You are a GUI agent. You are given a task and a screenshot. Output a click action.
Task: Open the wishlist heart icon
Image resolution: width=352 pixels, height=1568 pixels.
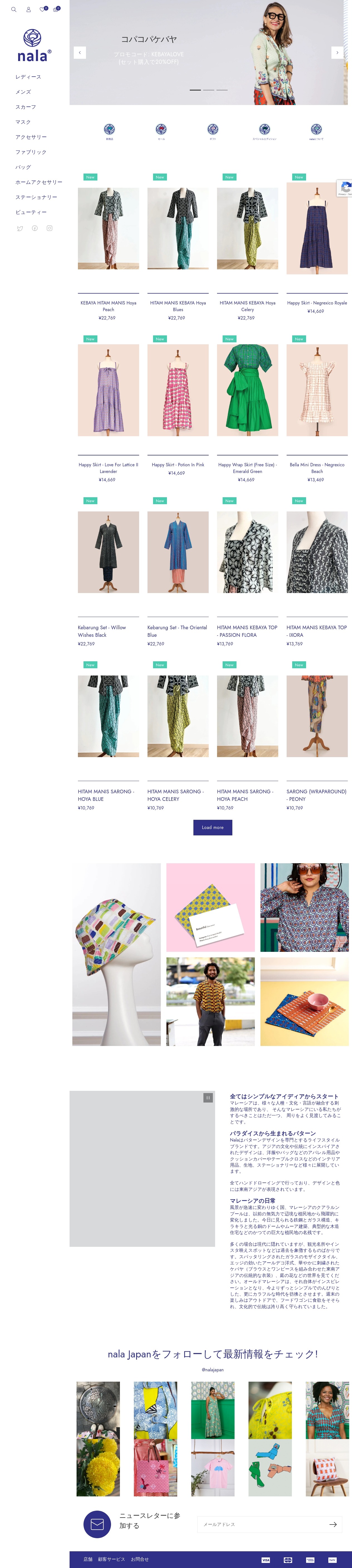(43, 10)
